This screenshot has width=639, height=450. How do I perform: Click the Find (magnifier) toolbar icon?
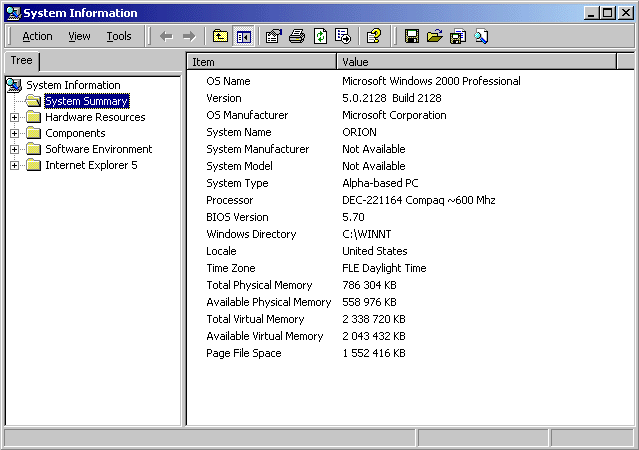[x=481, y=36]
